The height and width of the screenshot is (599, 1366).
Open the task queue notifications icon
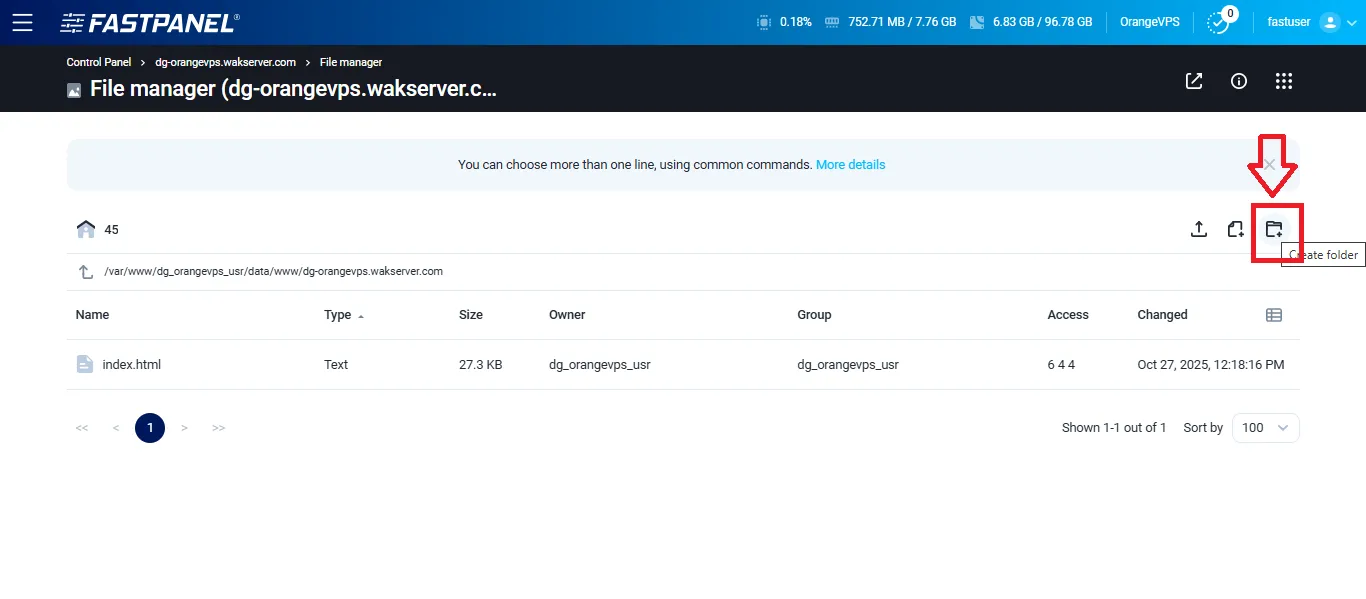[x=1218, y=22]
